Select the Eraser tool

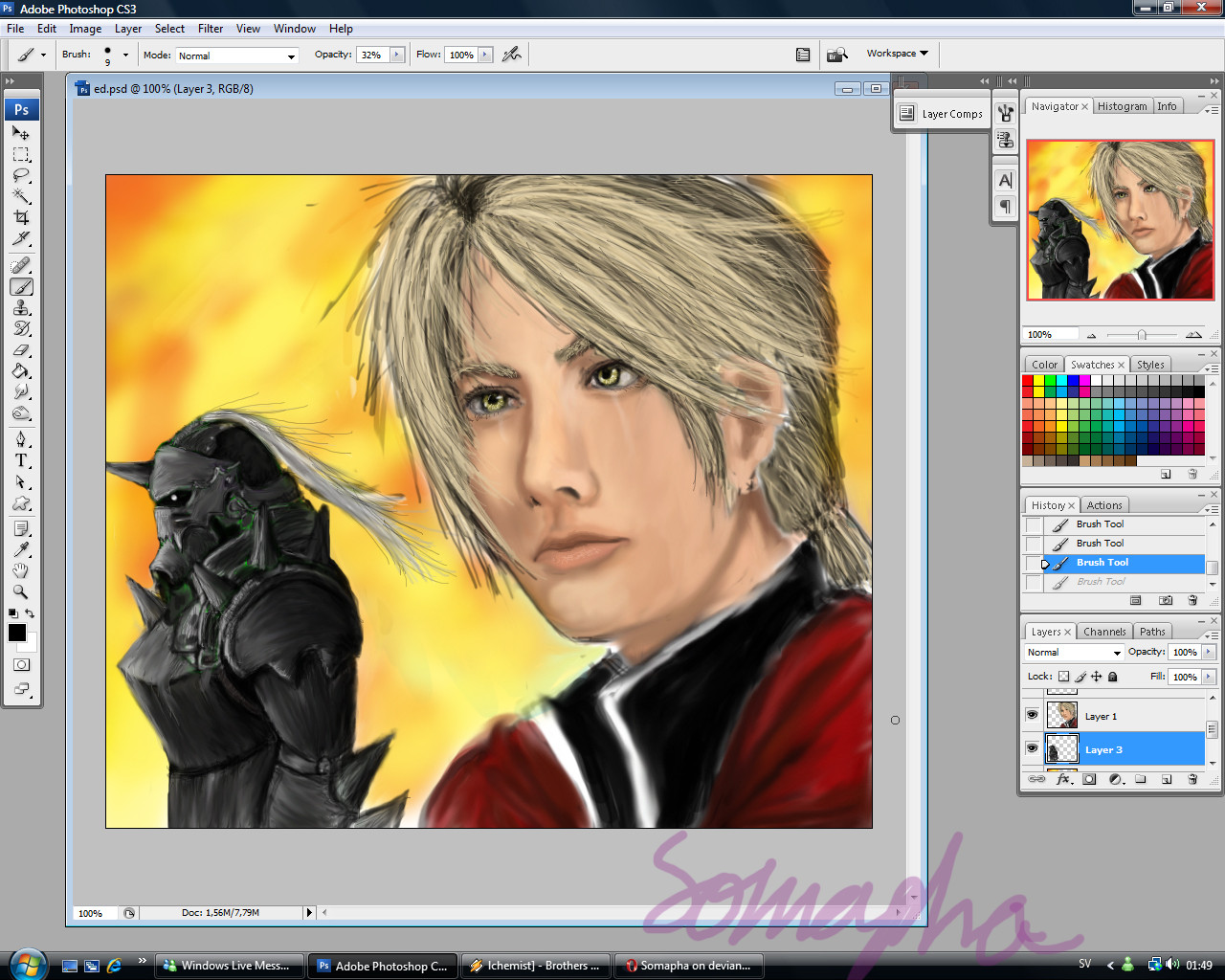tap(21, 350)
